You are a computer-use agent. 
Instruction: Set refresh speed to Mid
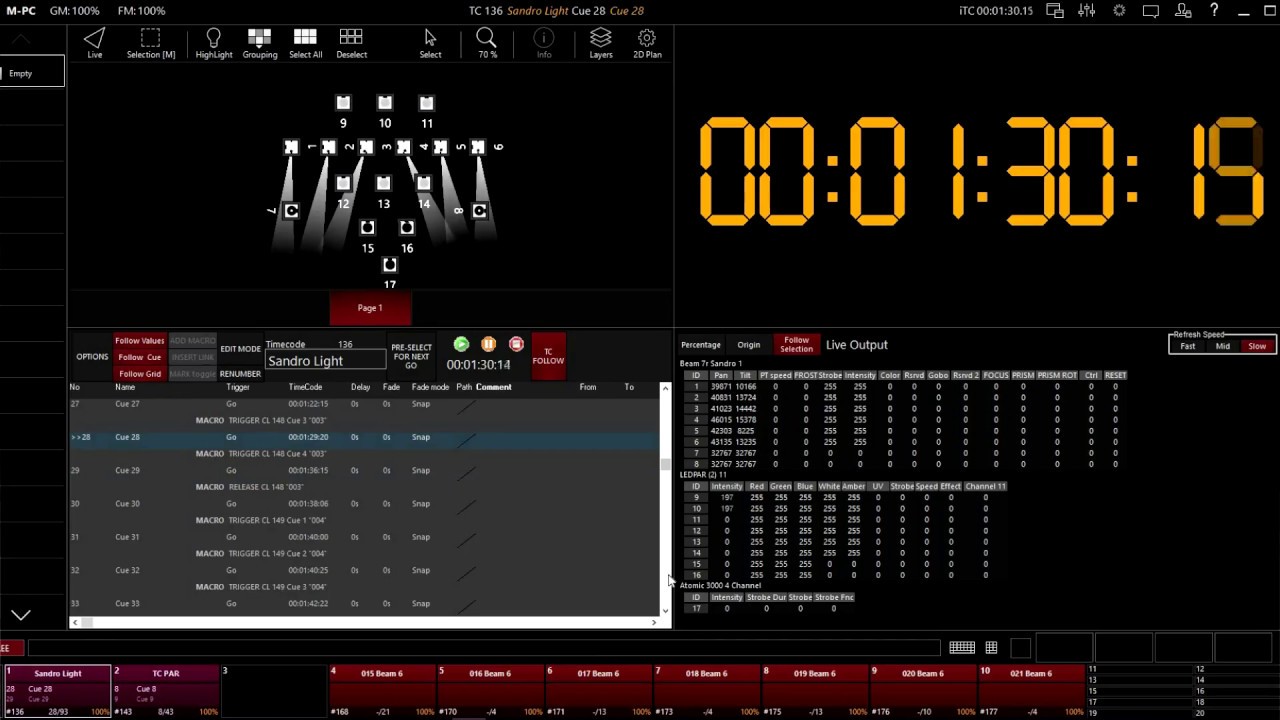(1222, 346)
